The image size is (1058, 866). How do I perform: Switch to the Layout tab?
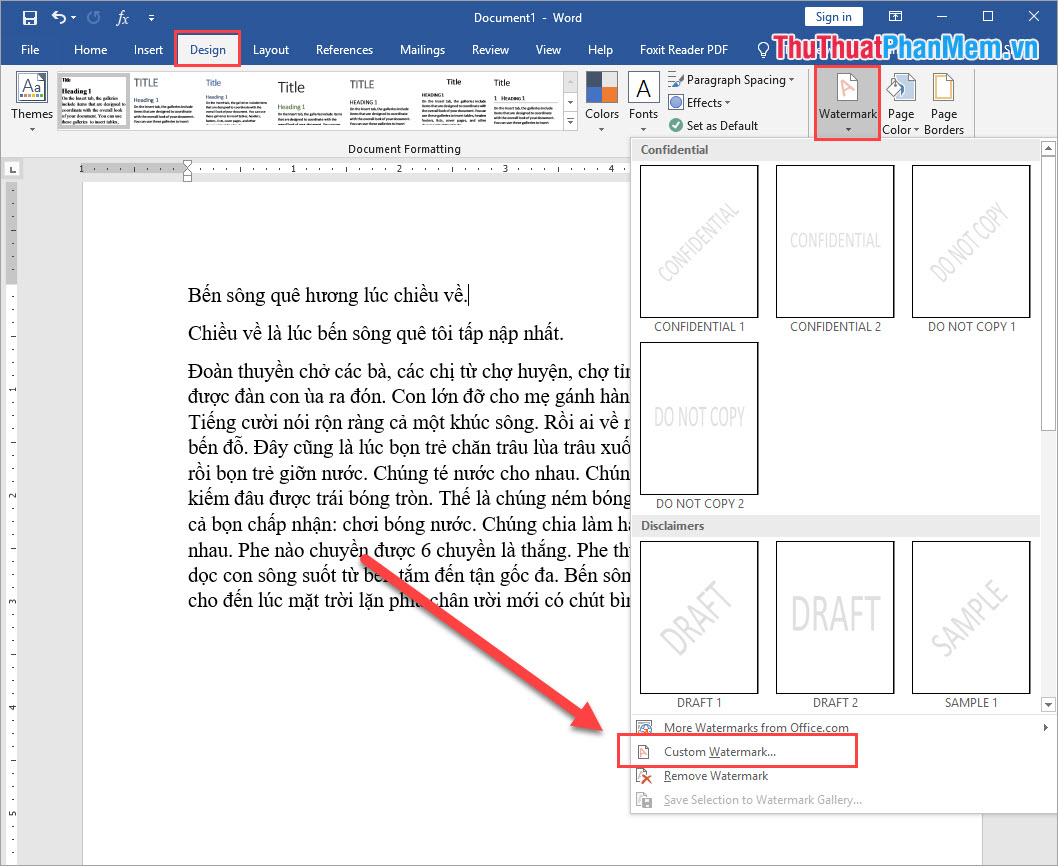point(271,49)
